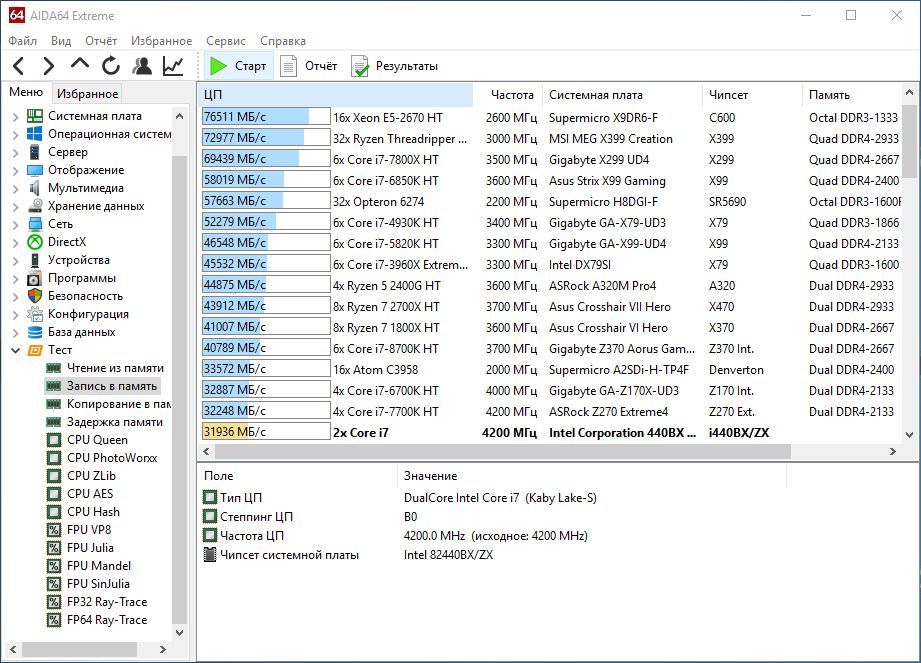Collapse the Тест tree node

pyautogui.click(x=15, y=350)
